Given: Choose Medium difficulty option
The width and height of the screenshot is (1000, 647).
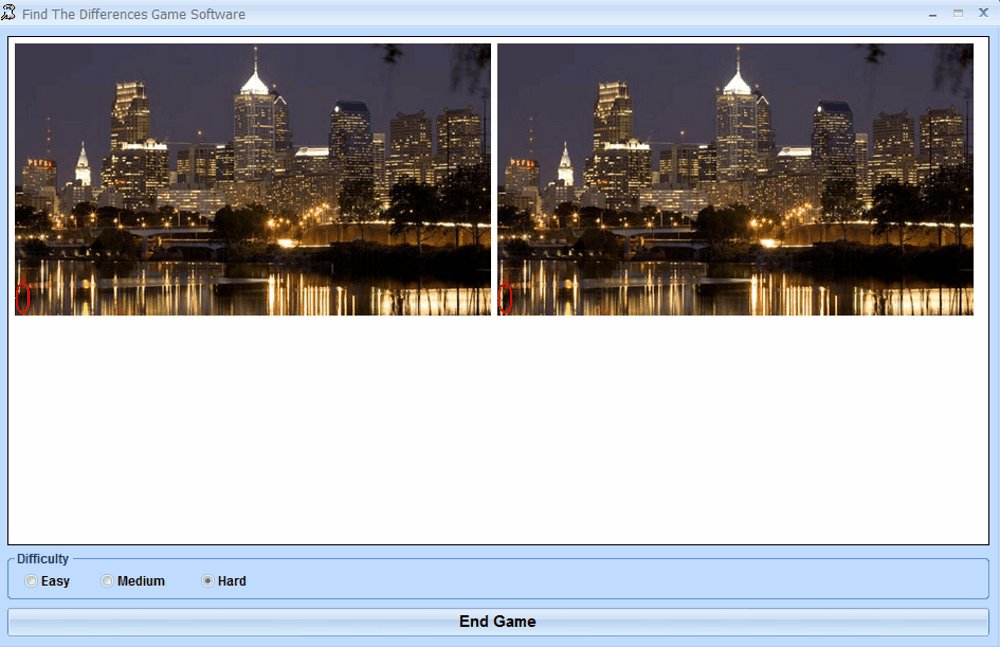Looking at the screenshot, I should pos(107,581).
